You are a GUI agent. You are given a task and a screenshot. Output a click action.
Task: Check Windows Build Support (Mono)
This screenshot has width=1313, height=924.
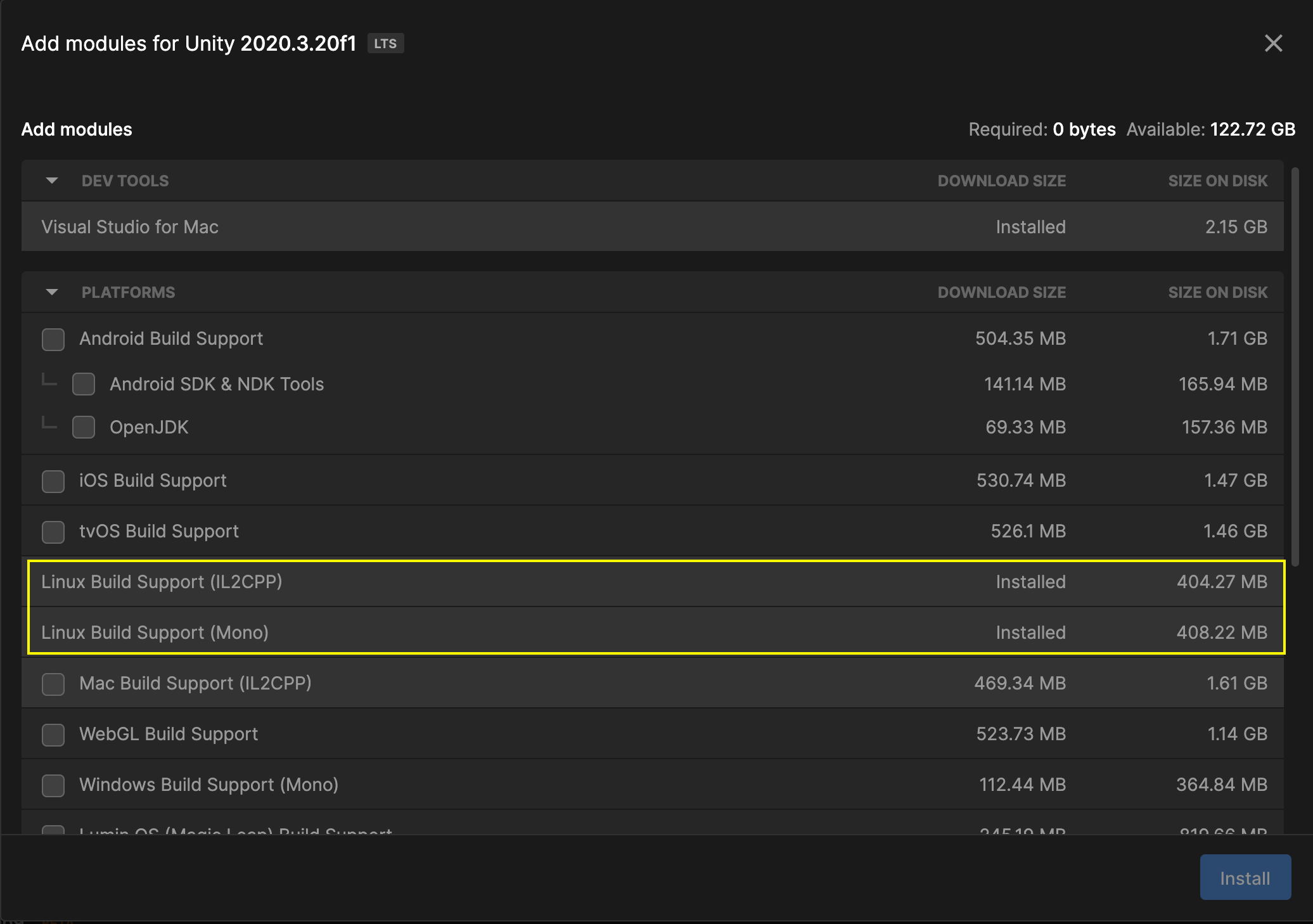click(53, 785)
